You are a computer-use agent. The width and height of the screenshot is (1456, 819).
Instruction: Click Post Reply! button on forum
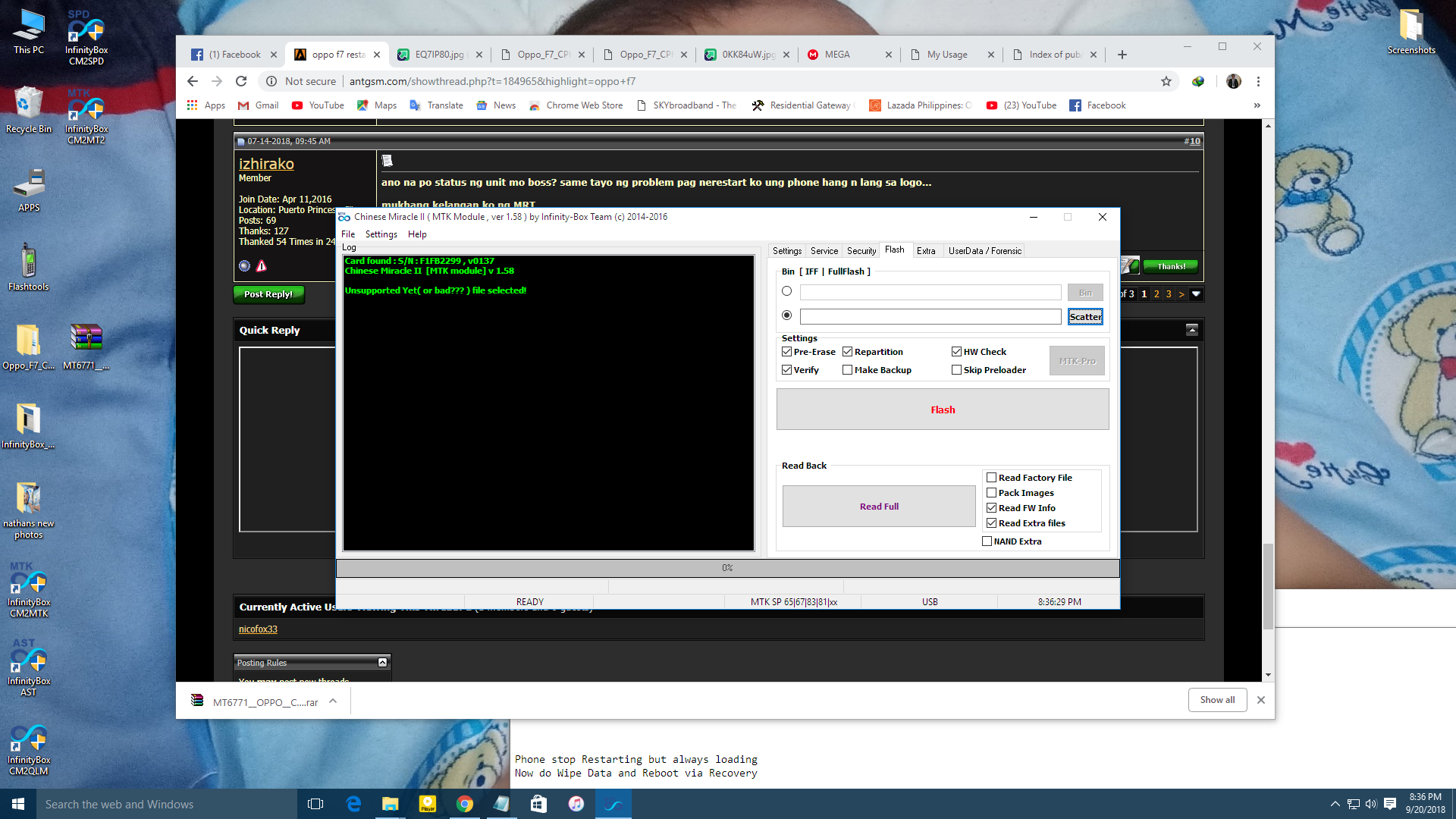click(268, 294)
